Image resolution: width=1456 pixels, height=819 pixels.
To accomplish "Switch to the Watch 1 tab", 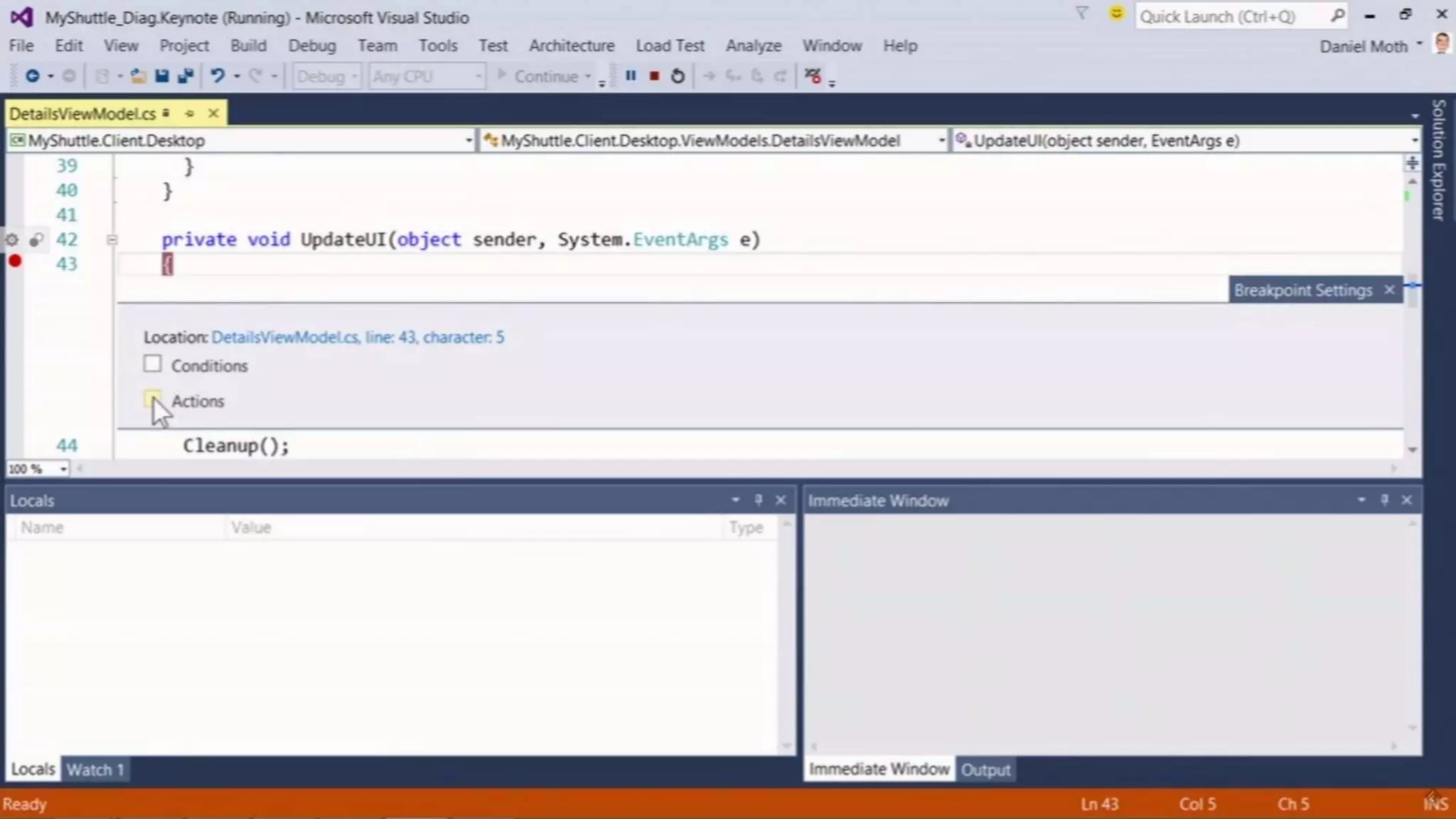I will pos(95,769).
